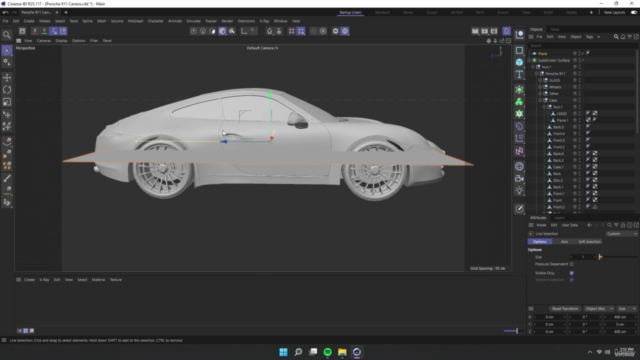Image resolution: width=640 pixels, height=360 pixels.
Task: Collapse the Subdivision Surface node
Action: coord(529,60)
